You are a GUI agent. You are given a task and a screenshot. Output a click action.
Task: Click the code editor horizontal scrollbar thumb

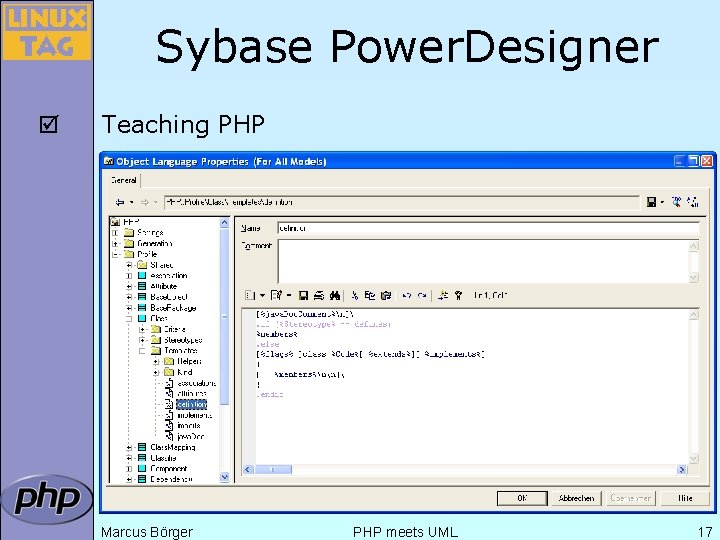(x=273, y=469)
